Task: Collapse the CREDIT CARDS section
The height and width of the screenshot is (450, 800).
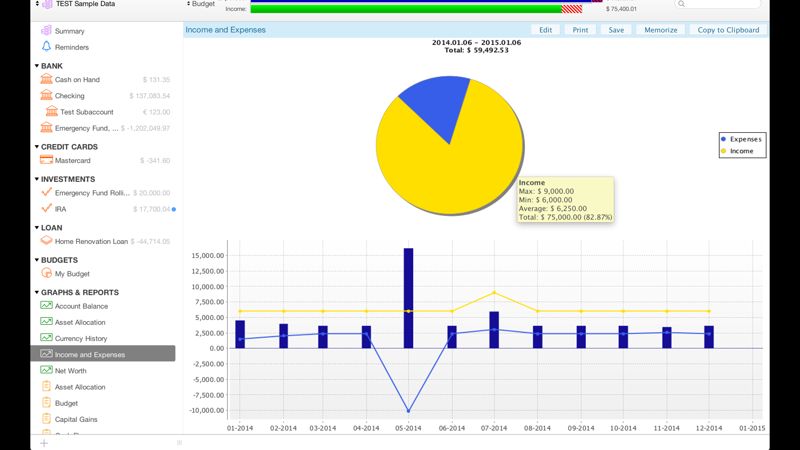Action: click(x=37, y=146)
